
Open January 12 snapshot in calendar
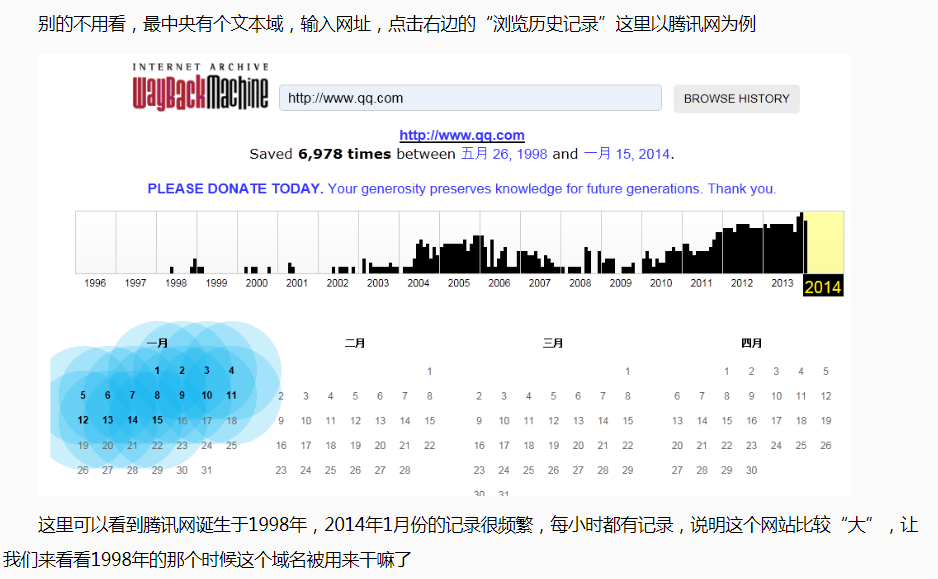[83, 420]
